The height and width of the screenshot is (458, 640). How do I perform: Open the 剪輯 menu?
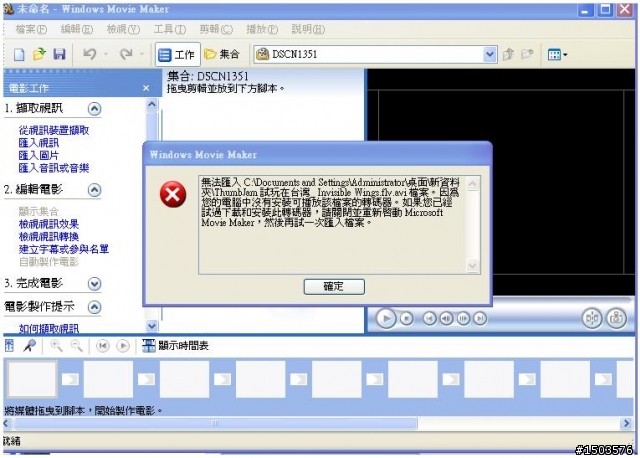[x=216, y=29]
